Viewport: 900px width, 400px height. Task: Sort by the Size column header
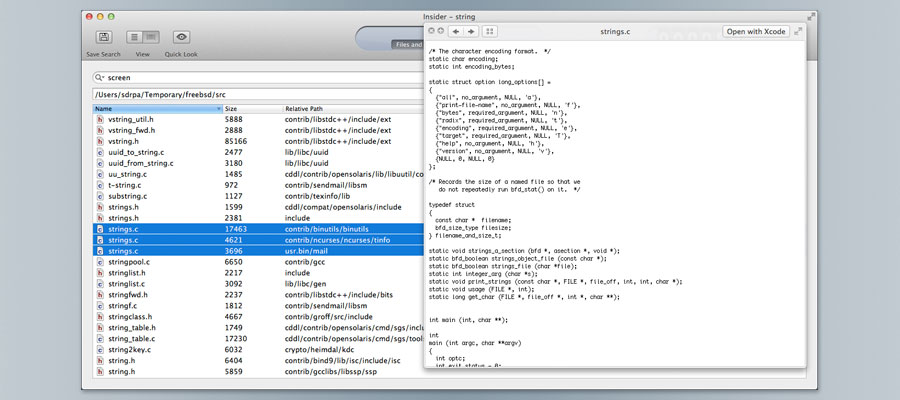250,108
